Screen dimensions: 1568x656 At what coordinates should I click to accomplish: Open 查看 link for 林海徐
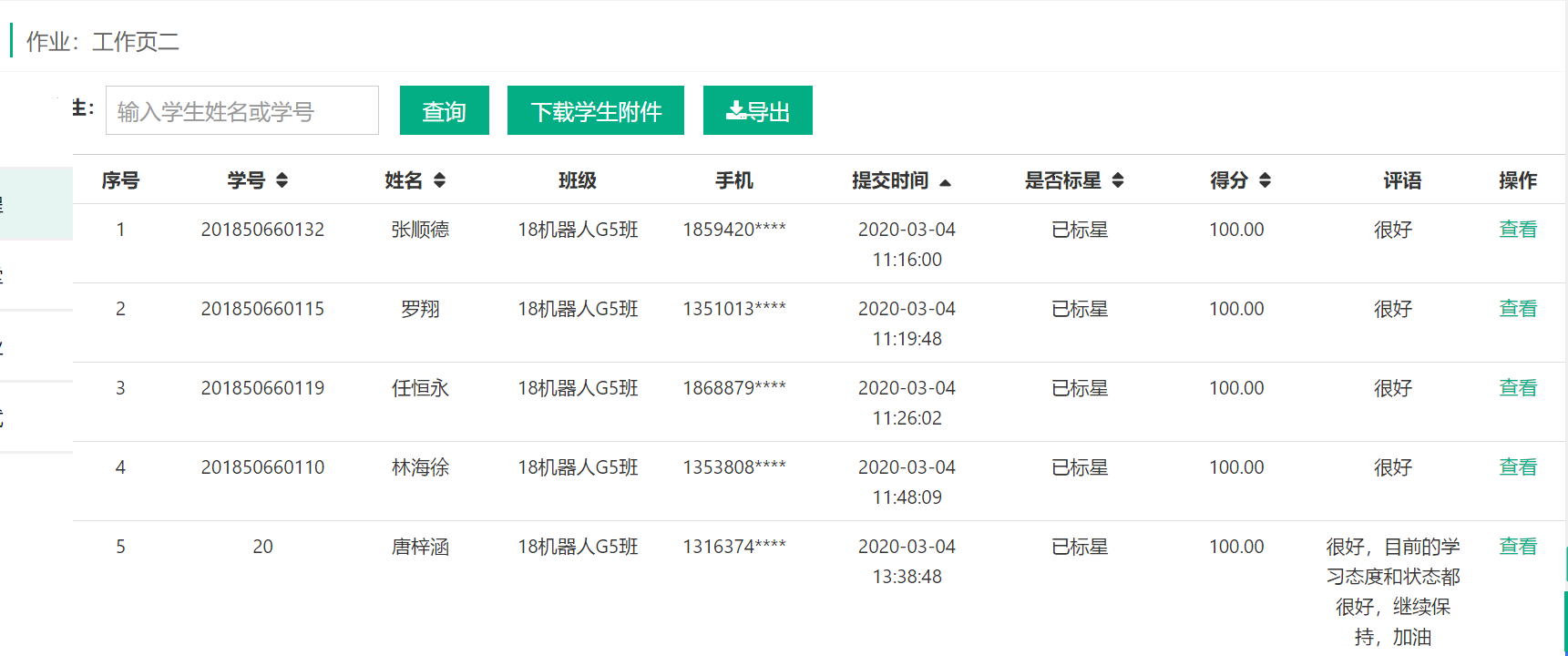pos(1518,467)
